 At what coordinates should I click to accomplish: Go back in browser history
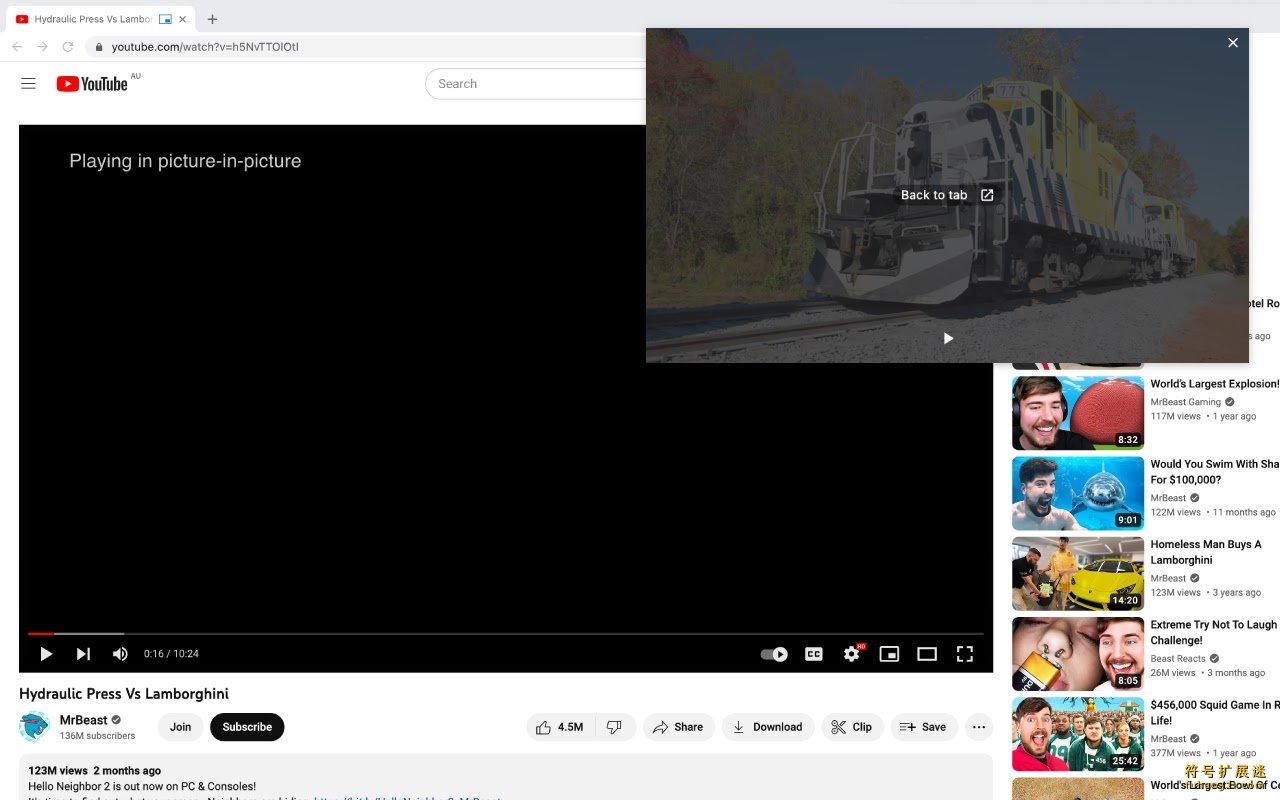click(17, 47)
